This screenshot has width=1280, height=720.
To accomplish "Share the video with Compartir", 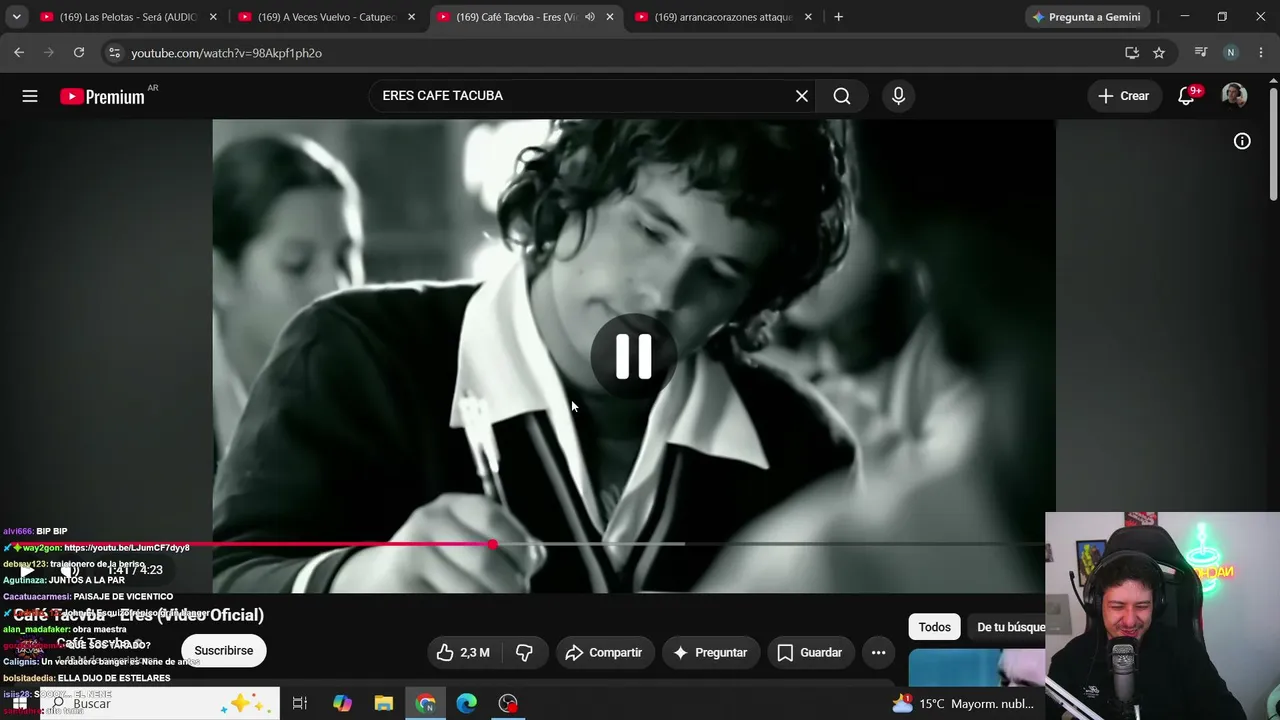I will (604, 653).
